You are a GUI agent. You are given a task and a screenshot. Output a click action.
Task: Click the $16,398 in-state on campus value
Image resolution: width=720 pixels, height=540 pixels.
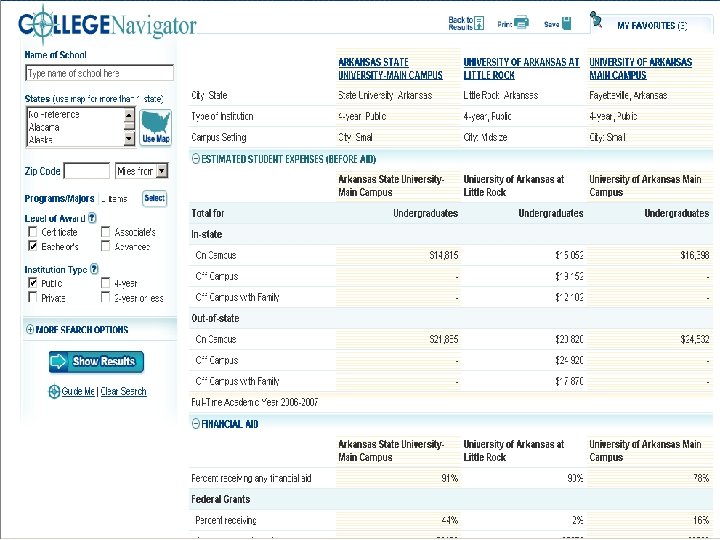[x=695, y=255]
